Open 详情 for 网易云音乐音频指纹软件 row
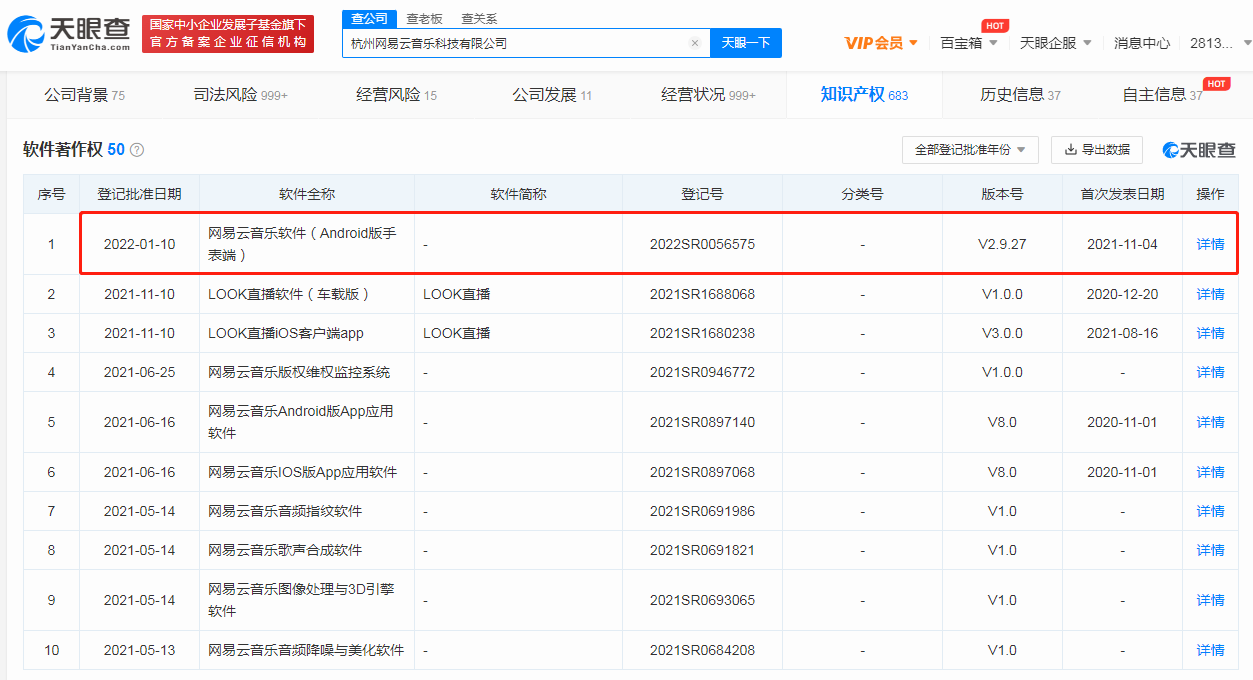Viewport: 1253px width, 680px height. pyautogui.click(x=1210, y=511)
